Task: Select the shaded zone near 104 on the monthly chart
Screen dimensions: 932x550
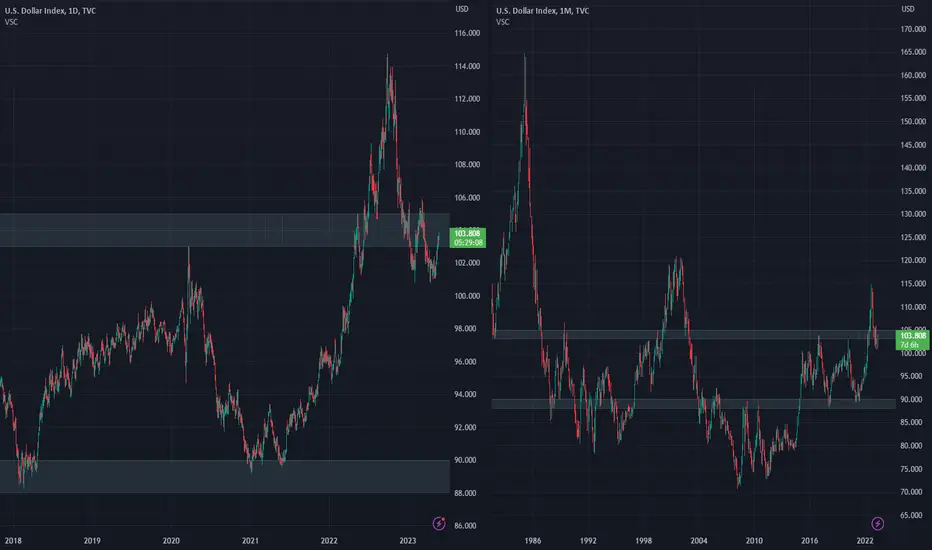Action: (694, 335)
